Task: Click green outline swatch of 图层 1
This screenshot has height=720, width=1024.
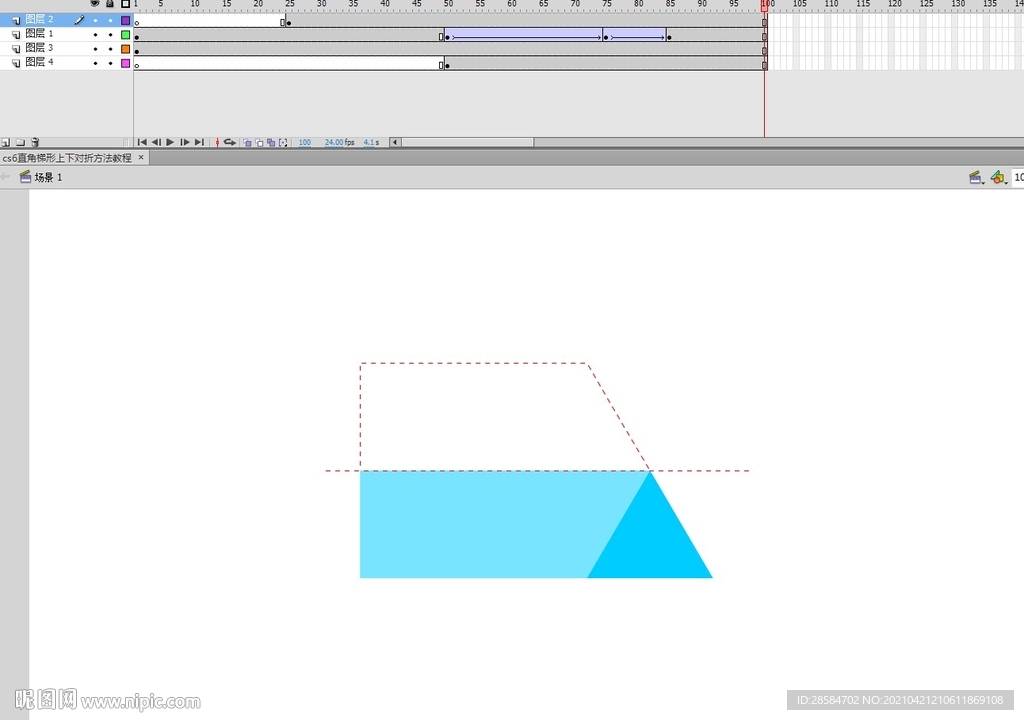Action: click(125, 35)
